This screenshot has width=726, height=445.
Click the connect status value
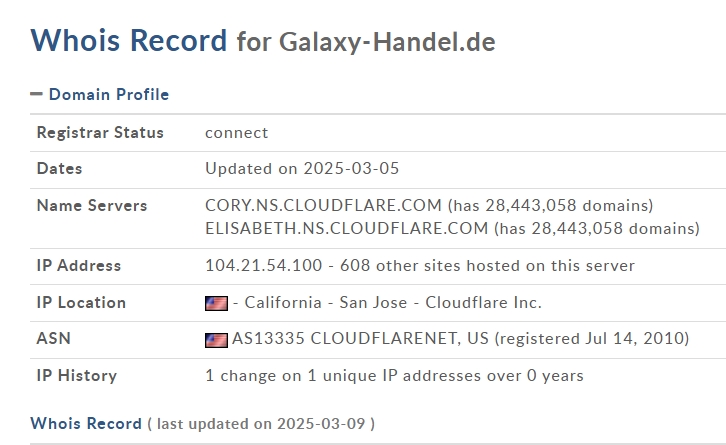(236, 133)
